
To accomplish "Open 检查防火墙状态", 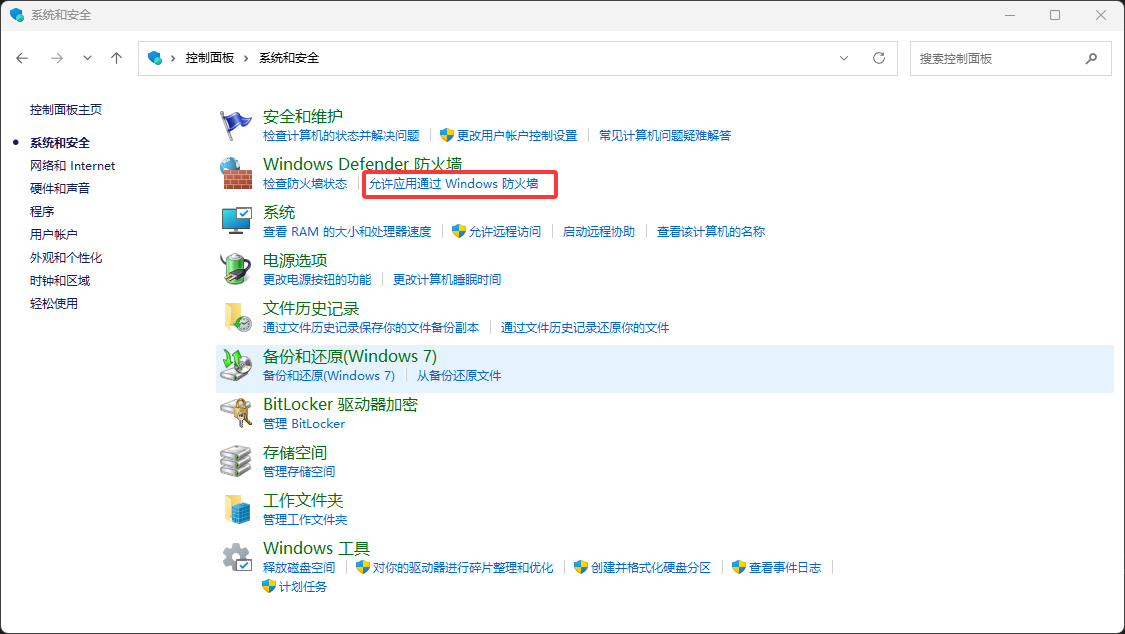I will (305, 184).
